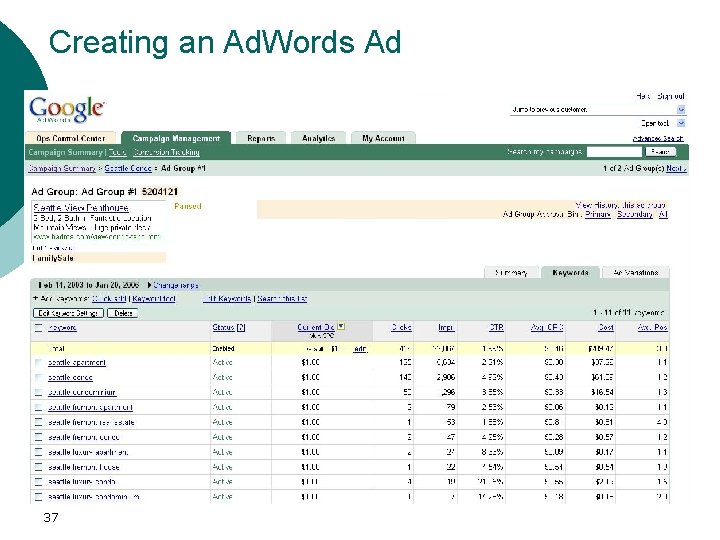
Task: Check the seattle condo keyword checkbox
Action: coord(39,377)
